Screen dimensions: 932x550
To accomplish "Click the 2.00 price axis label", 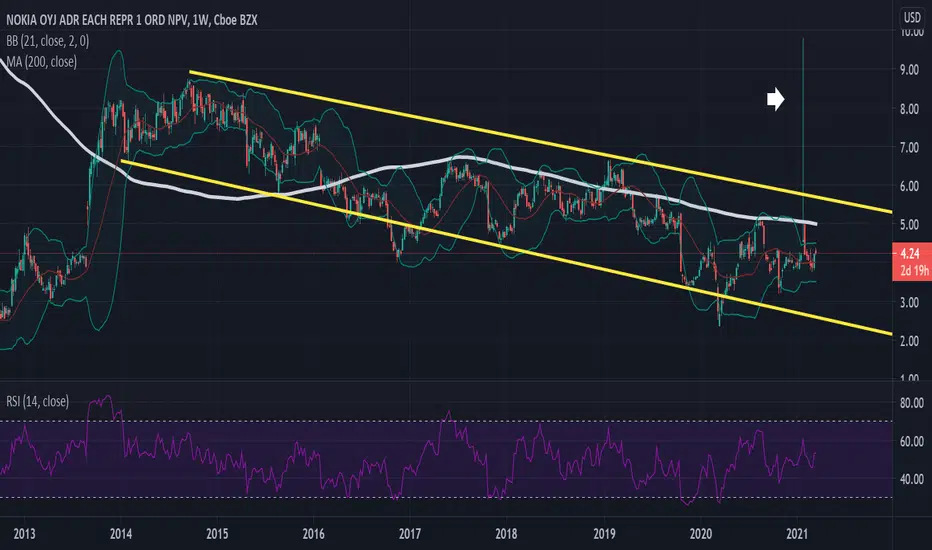I will click(909, 341).
